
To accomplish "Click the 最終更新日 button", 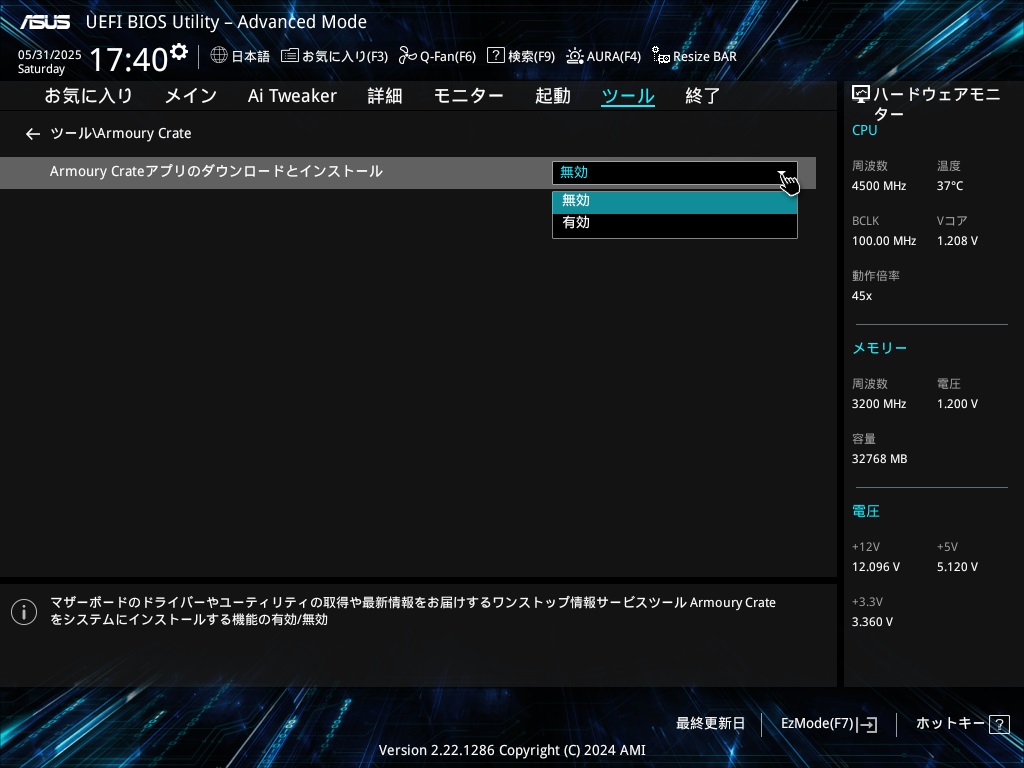I will pyautogui.click(x=710, y=724).
